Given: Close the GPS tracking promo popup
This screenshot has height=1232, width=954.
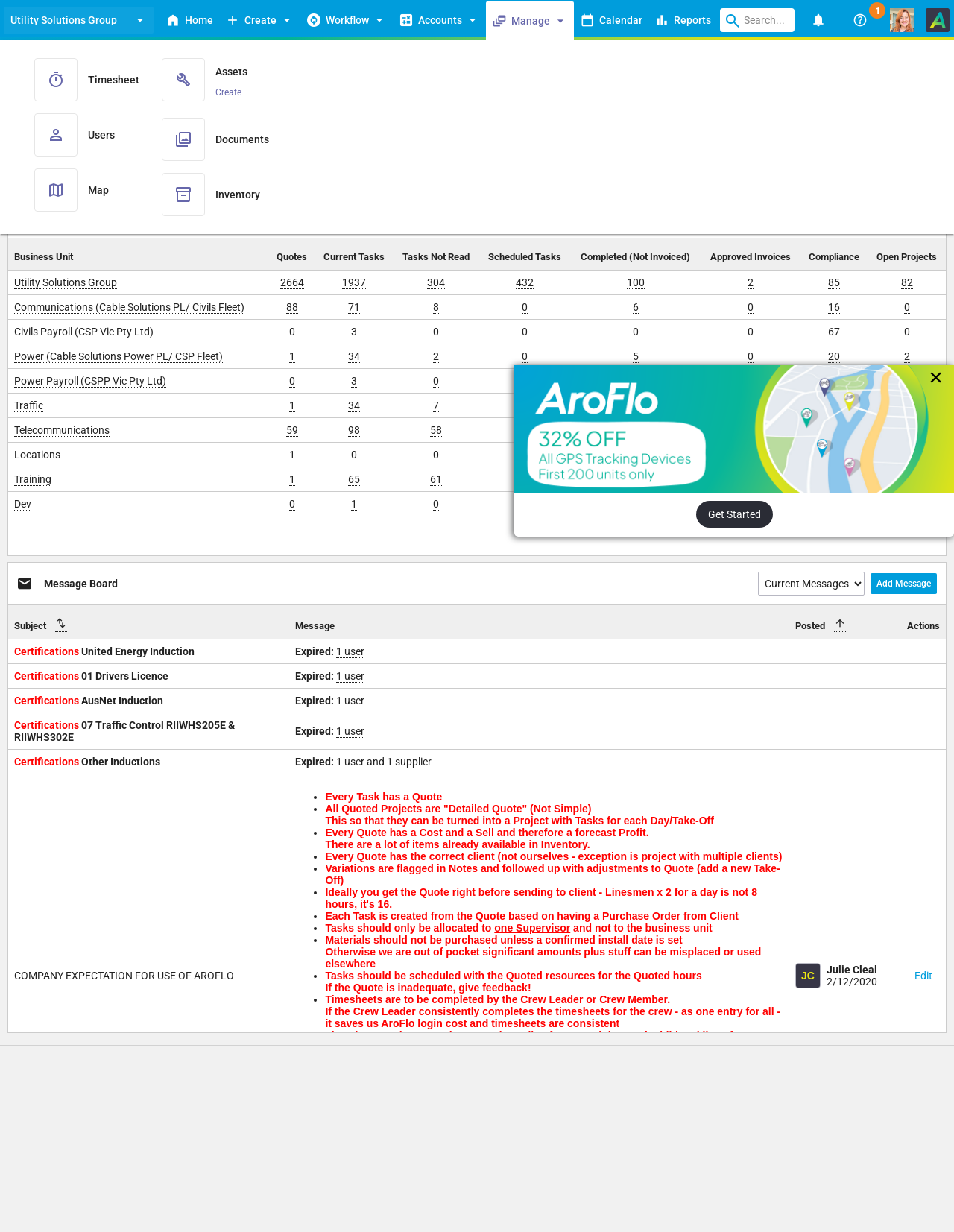Looking at the screenshot, I should (x=935, y=378).
